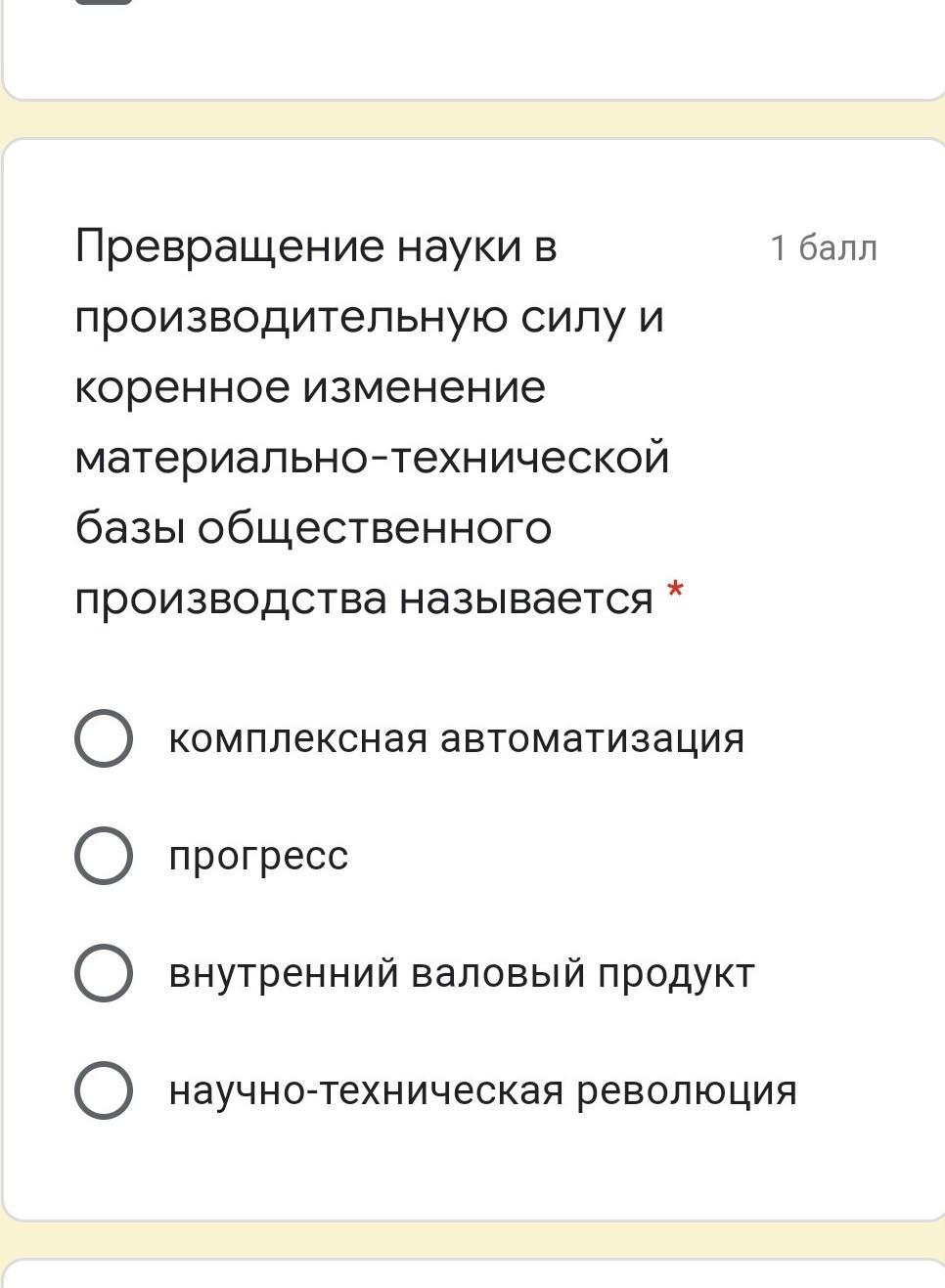Viewport: 945px width, 1288px height.
Task: Click the Превращение науки в heading line
Action: click(x=316, y=246)
